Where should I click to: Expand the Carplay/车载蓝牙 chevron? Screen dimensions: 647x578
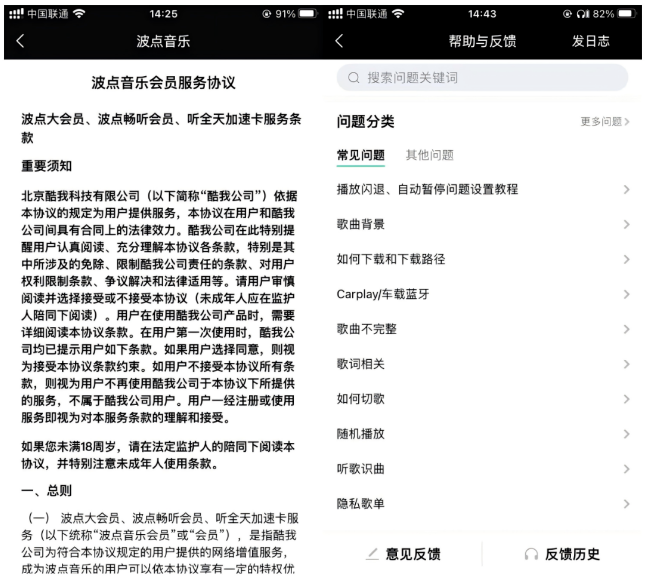tap(626, 294)
